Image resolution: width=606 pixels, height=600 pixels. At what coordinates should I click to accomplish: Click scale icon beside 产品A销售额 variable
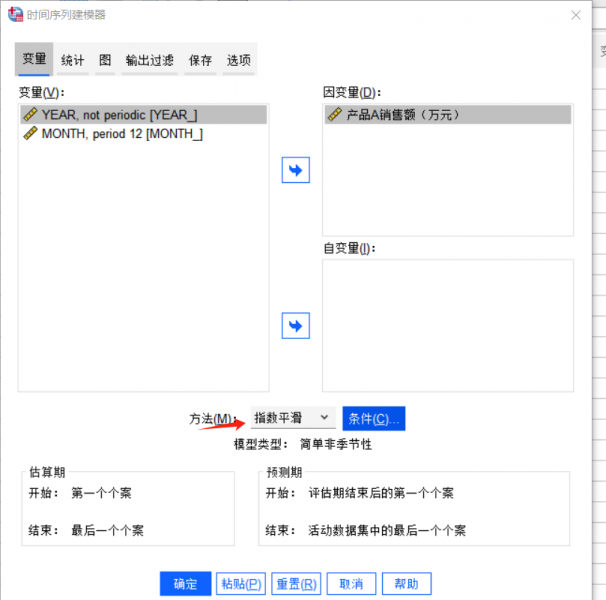point(335,114)
